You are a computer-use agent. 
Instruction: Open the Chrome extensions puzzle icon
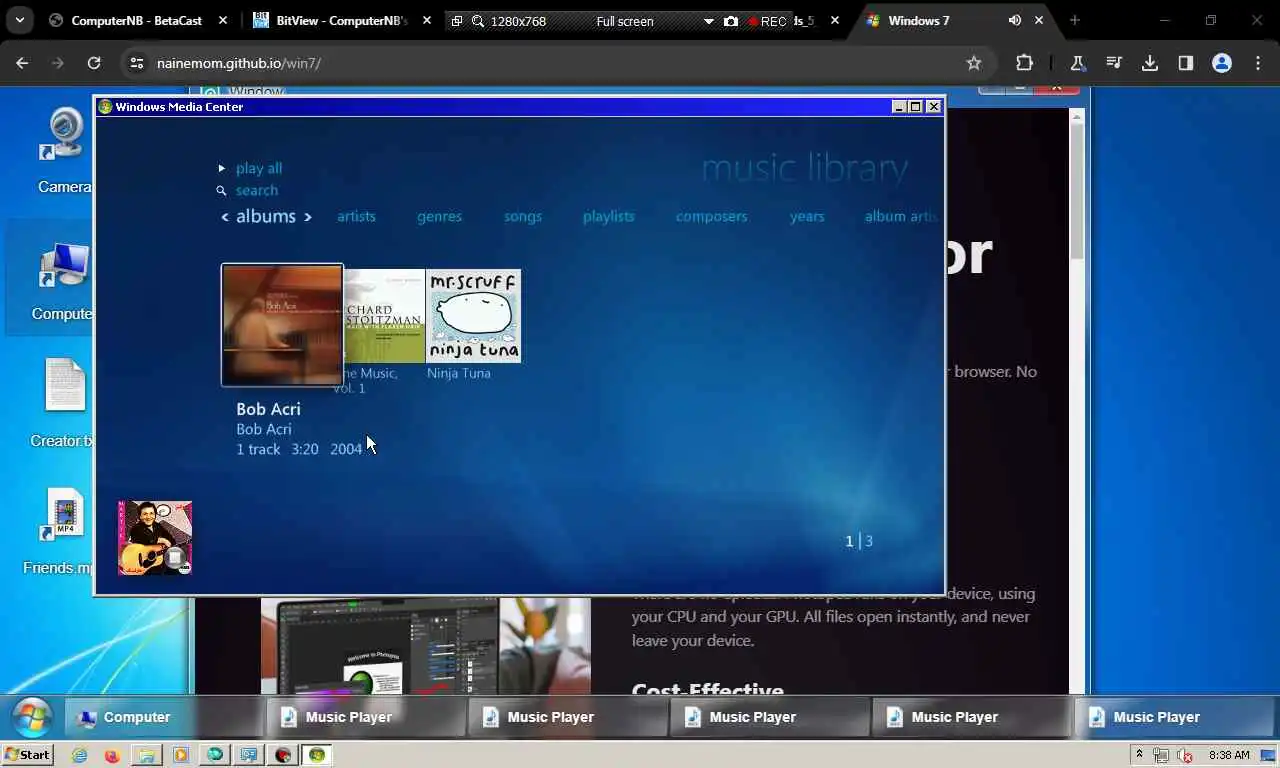click(x=1024, y=63)
